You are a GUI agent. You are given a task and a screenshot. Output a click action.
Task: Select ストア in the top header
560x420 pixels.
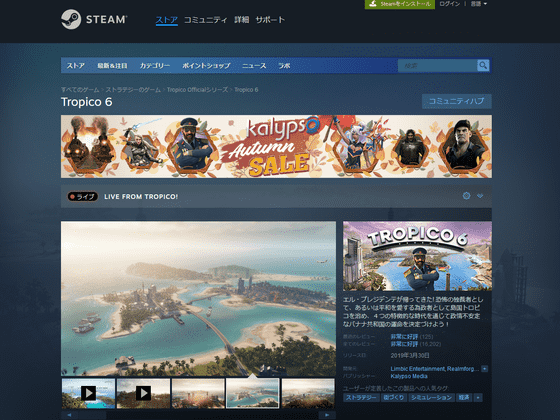(167, 20)
